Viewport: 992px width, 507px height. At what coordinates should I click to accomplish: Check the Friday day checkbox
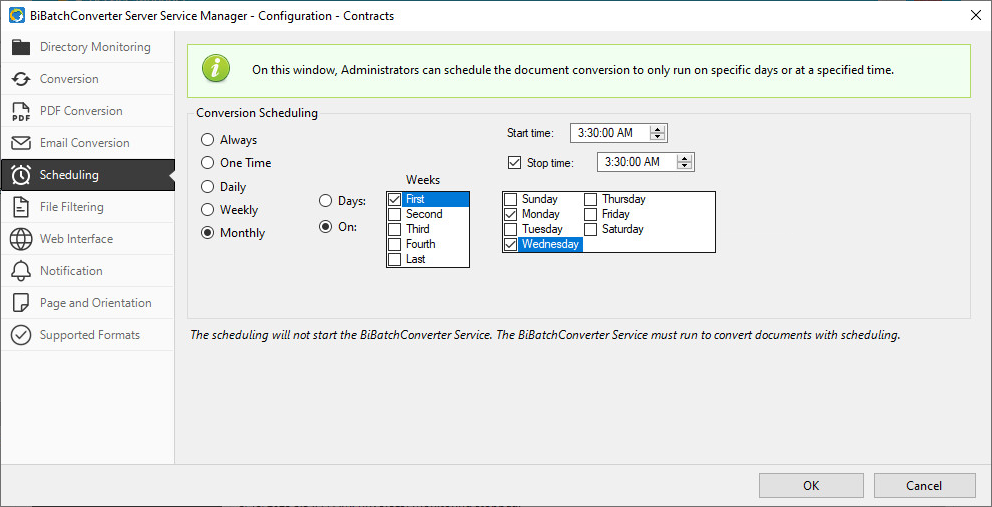591,214
